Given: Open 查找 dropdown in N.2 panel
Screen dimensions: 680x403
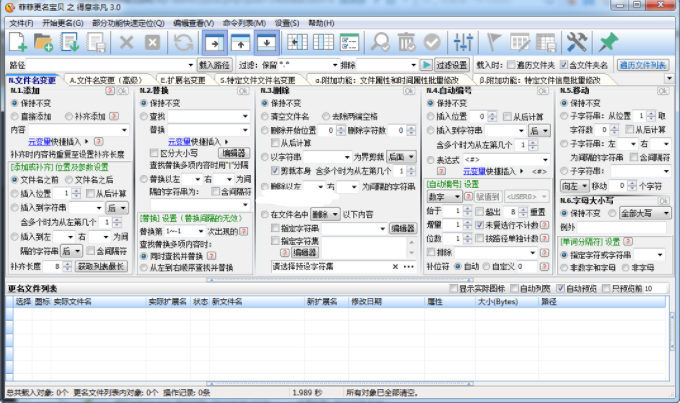Looking at the screenshot, I should (x=245, y=116).
